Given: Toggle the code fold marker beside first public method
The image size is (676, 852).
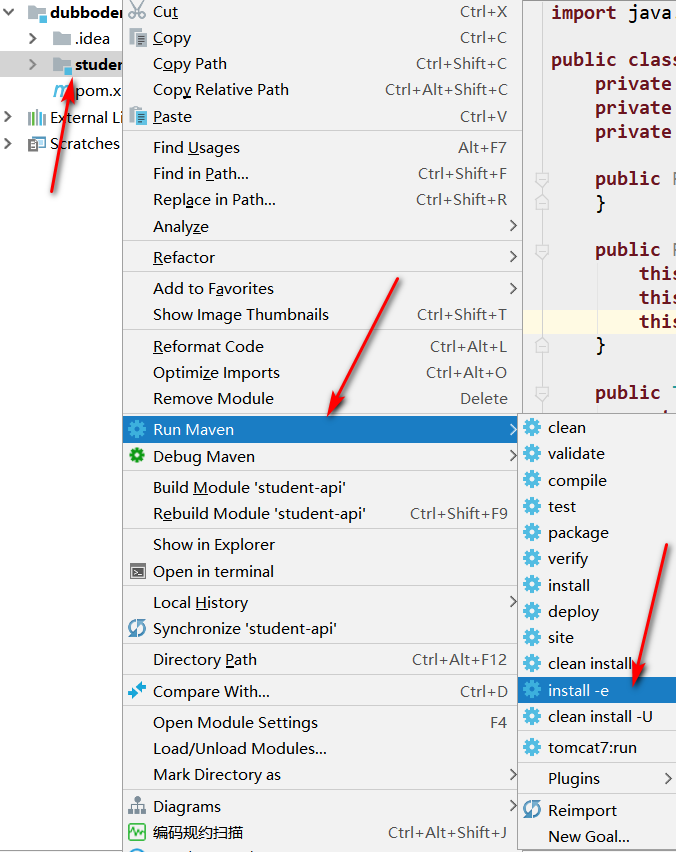Looking at the screenshot, I should [542, 179].
